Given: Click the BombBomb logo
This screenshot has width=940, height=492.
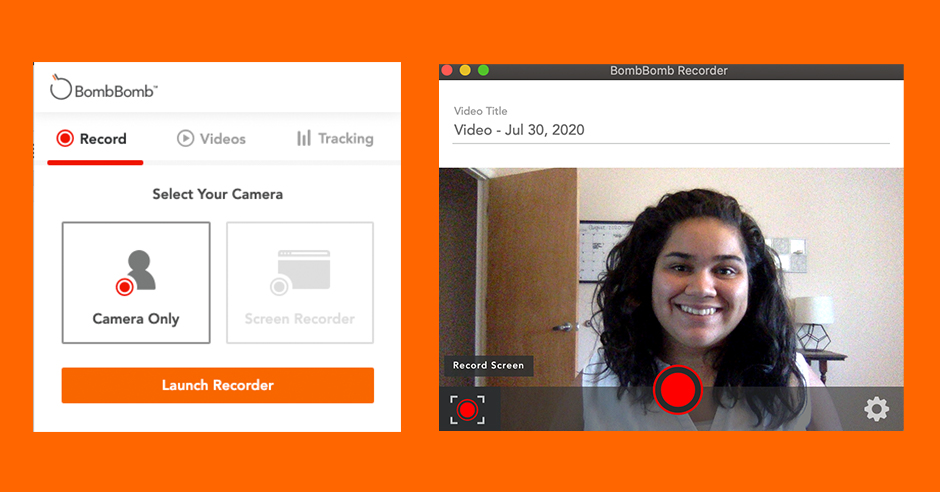Looking at the screenshot, I should (103, 89).
